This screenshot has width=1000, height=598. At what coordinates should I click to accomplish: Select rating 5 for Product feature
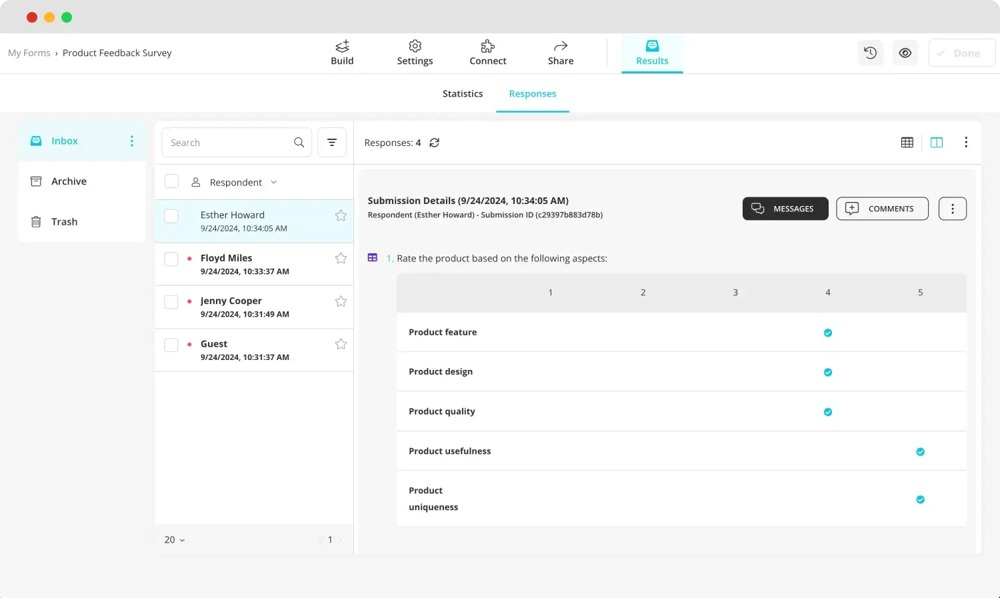coord(920,333)
